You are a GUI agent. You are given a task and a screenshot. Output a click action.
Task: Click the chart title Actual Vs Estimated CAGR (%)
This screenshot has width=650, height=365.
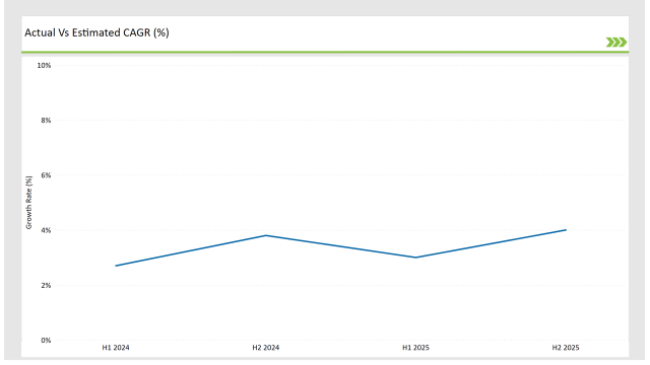tap(97, 33)
